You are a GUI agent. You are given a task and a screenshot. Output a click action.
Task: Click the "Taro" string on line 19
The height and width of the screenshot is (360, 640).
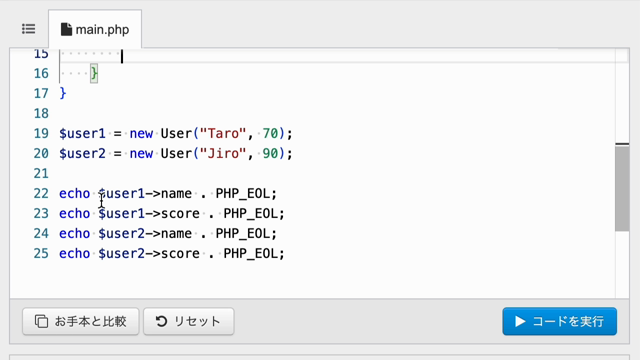(223, 133)
